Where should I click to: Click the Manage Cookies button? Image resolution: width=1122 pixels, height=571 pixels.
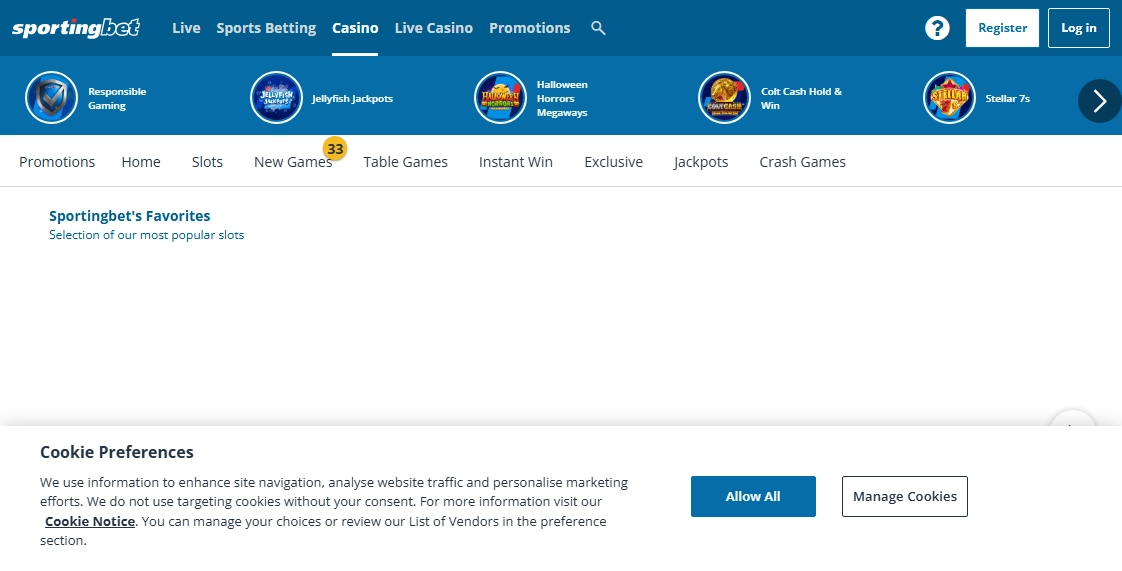pyautogui.click(x=904, y=496)
